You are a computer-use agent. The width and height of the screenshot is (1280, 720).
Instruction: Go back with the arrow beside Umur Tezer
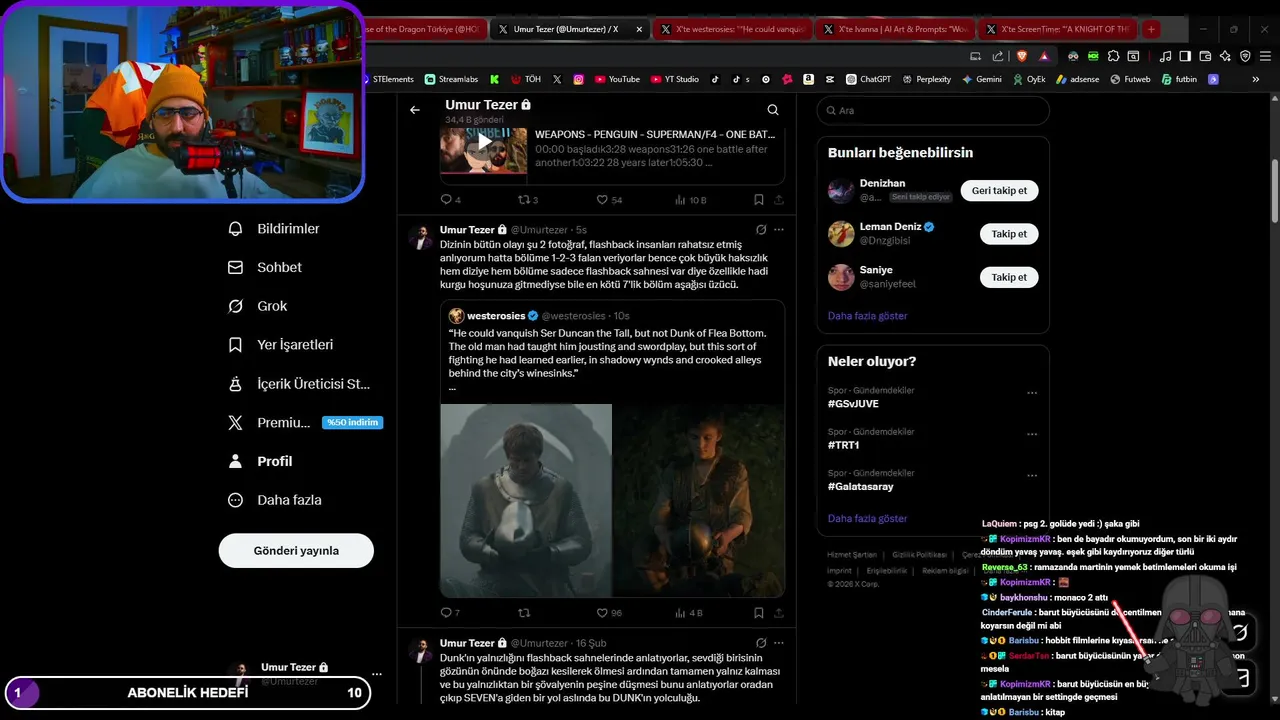coord(415,110)
